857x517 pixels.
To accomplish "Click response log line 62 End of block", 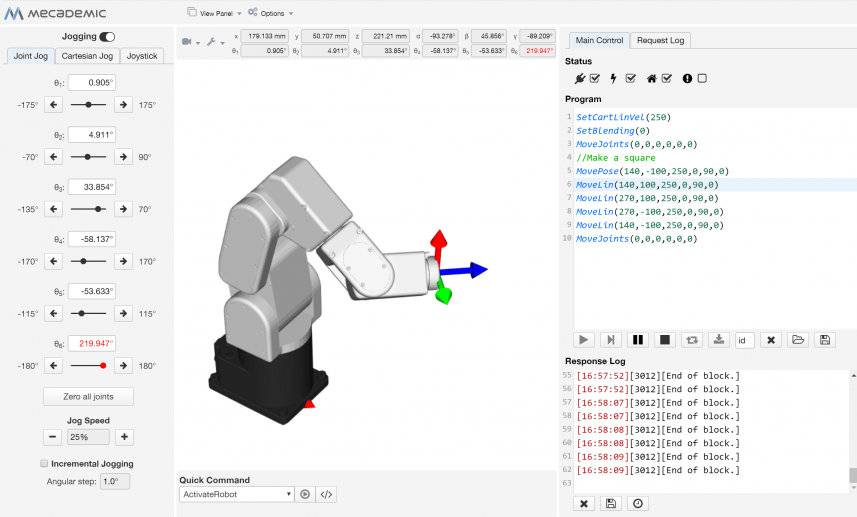I will point(658,470).
